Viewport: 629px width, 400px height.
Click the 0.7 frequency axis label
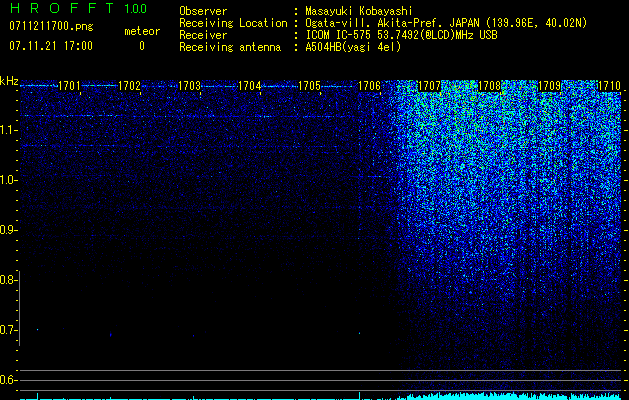coord(7,330)
